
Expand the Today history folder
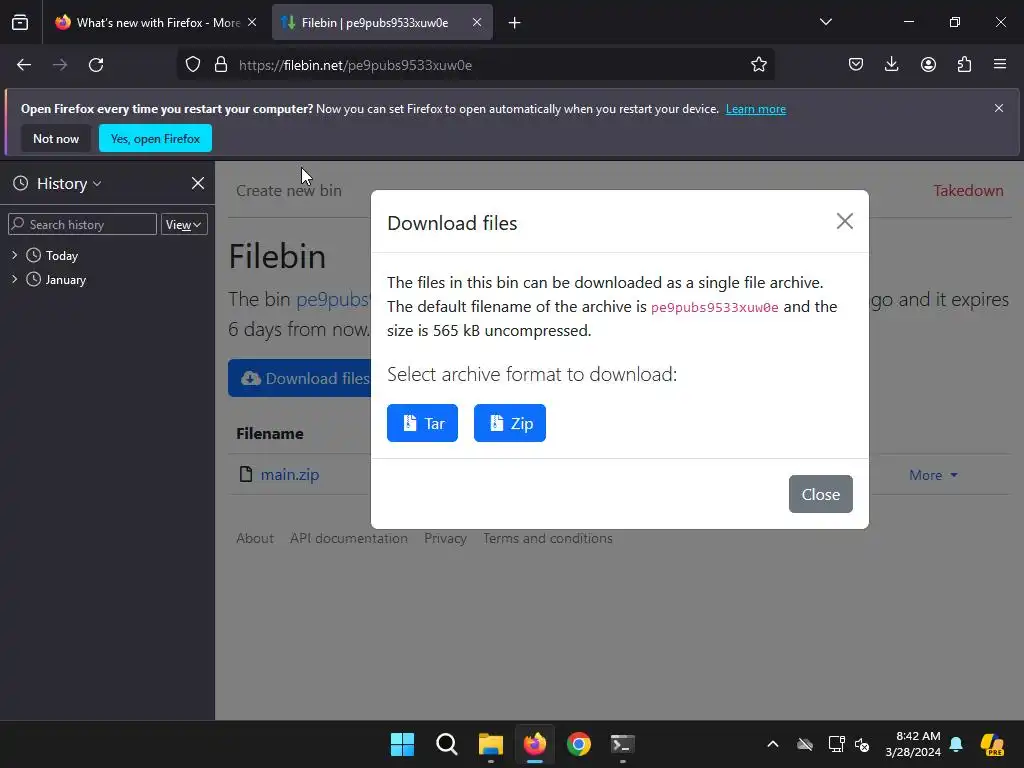[14, 255]
